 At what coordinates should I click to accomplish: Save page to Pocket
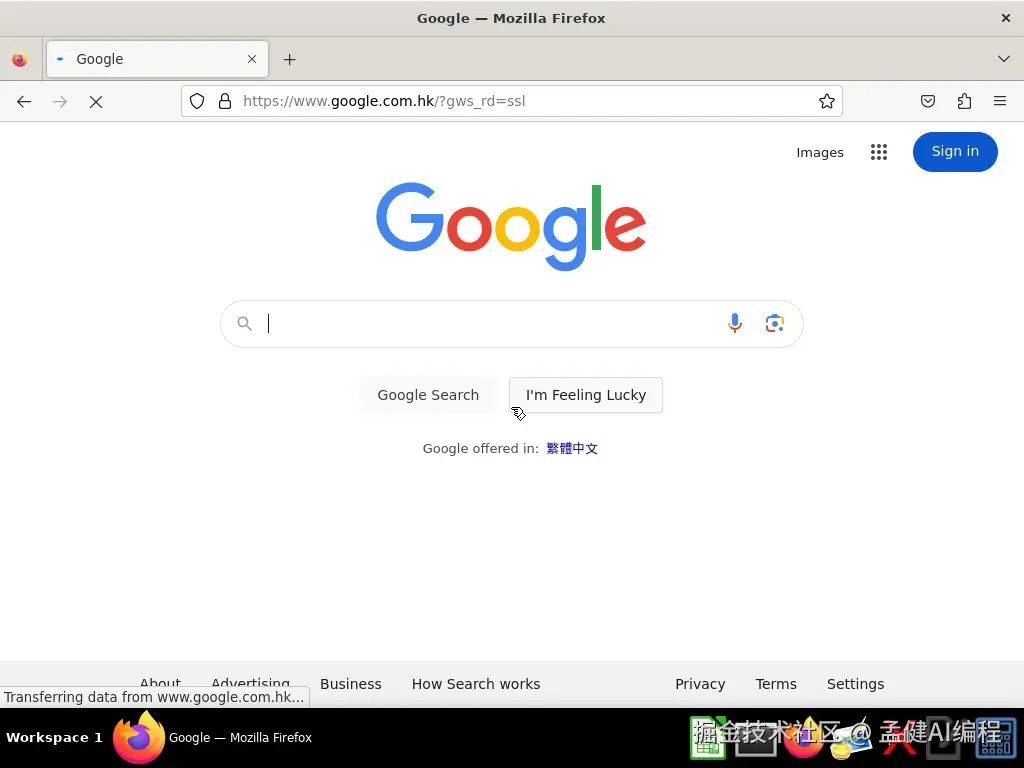coord(928,101)
